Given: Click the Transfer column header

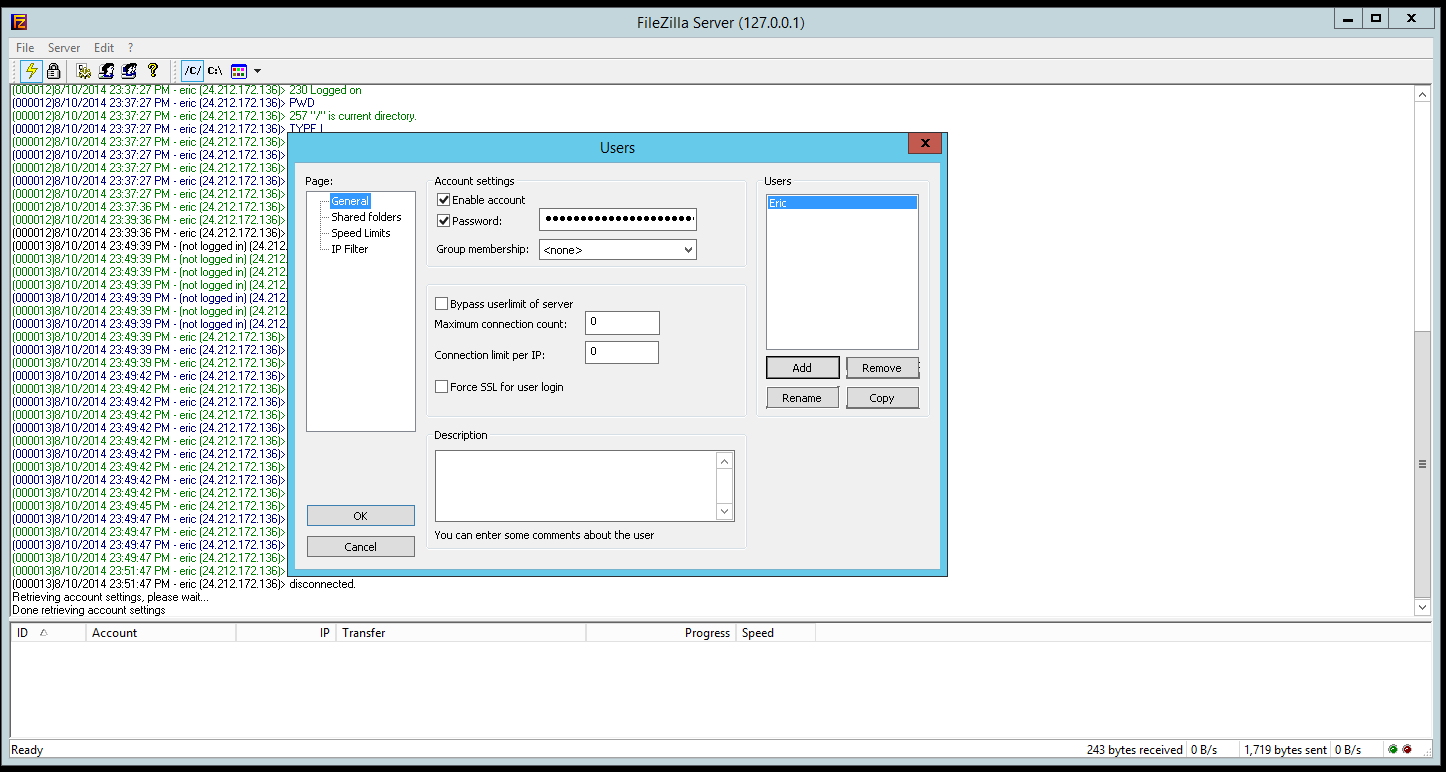Looking at the screenshot, I should click(x=461, y=633).
